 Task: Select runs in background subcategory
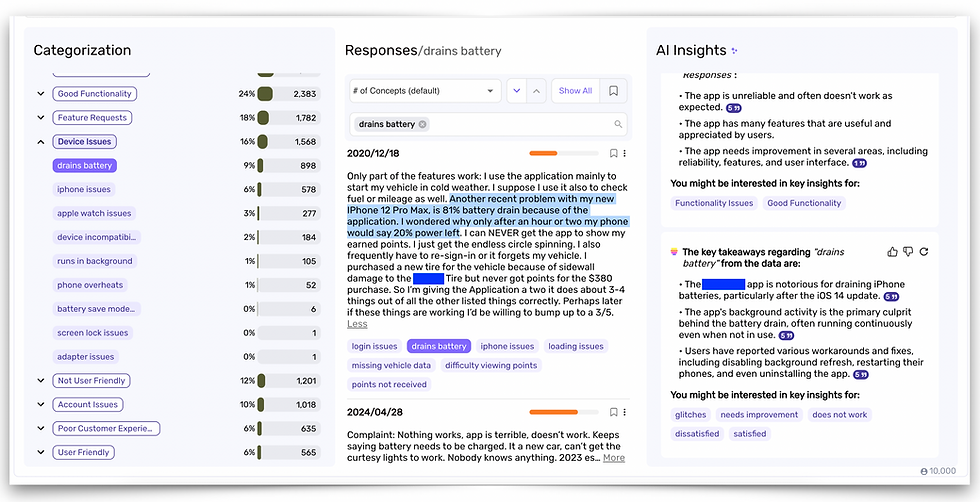(95, 261)
